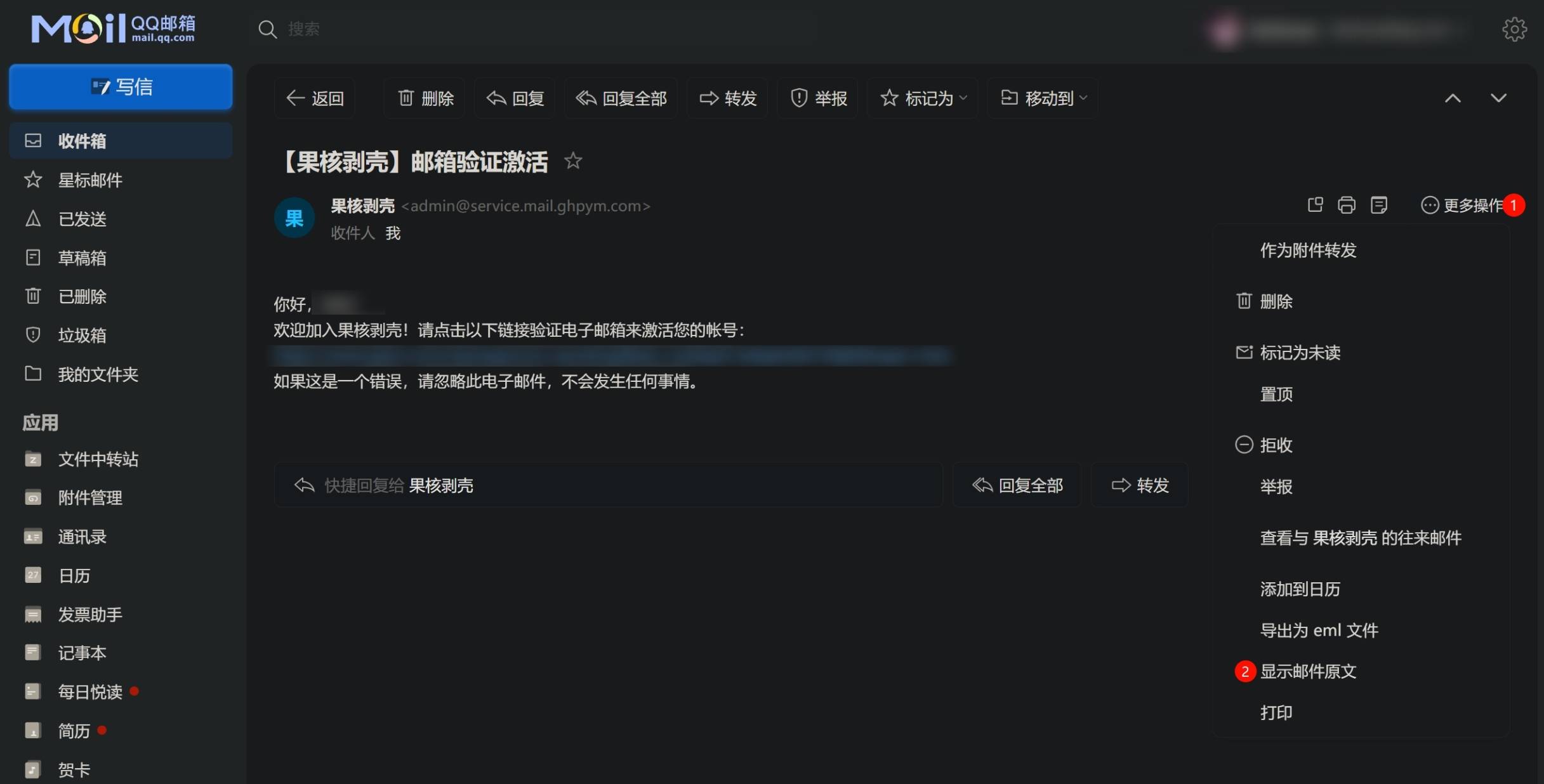This screenshot has width=1544, height=784.
Task: Open next email with down chevron
Action: [1499, 98]
